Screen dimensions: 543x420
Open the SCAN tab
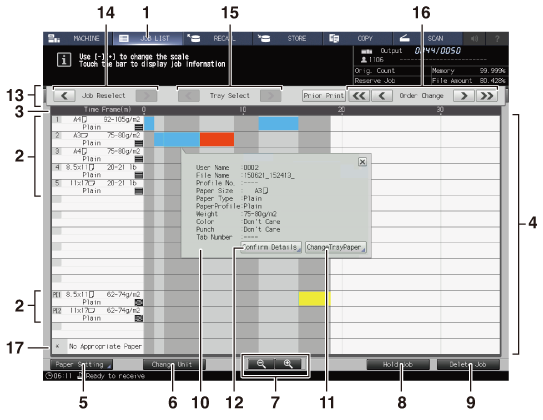427,38
